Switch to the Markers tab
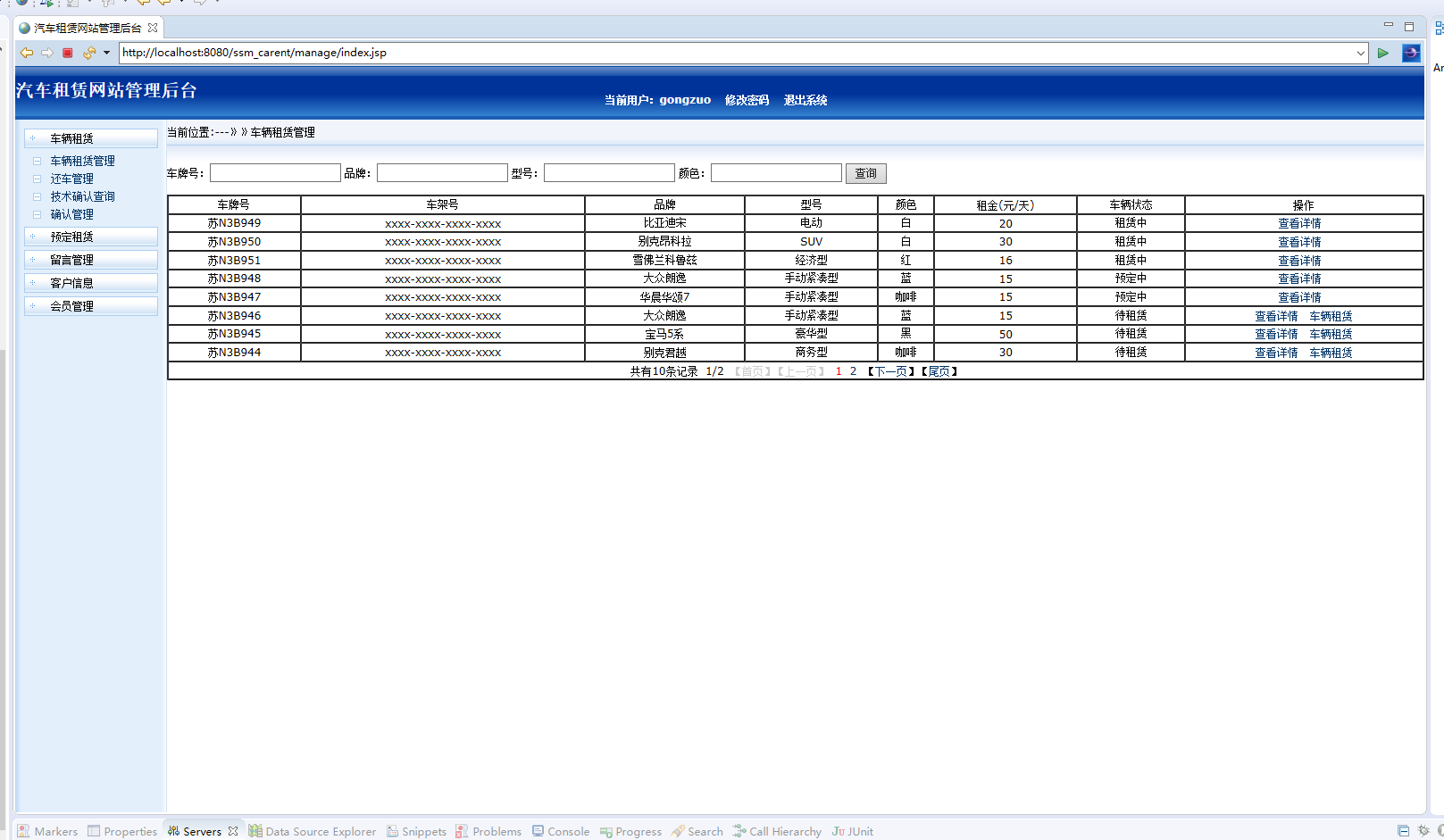The height and width of the screenshot is (840, 1444). pyautogui.click(x=48, y=831)
